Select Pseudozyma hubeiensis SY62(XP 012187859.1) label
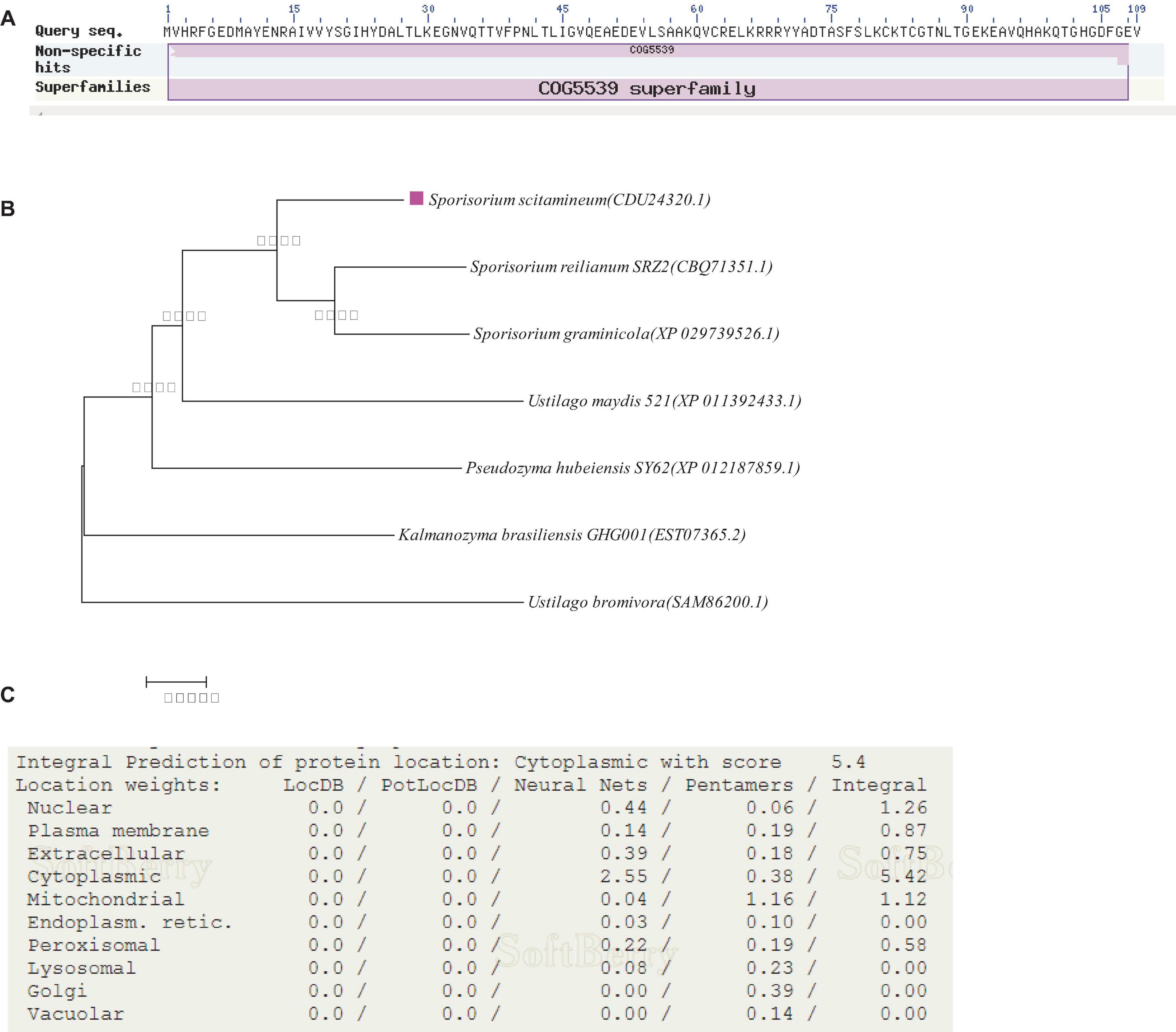 (633, 468)
